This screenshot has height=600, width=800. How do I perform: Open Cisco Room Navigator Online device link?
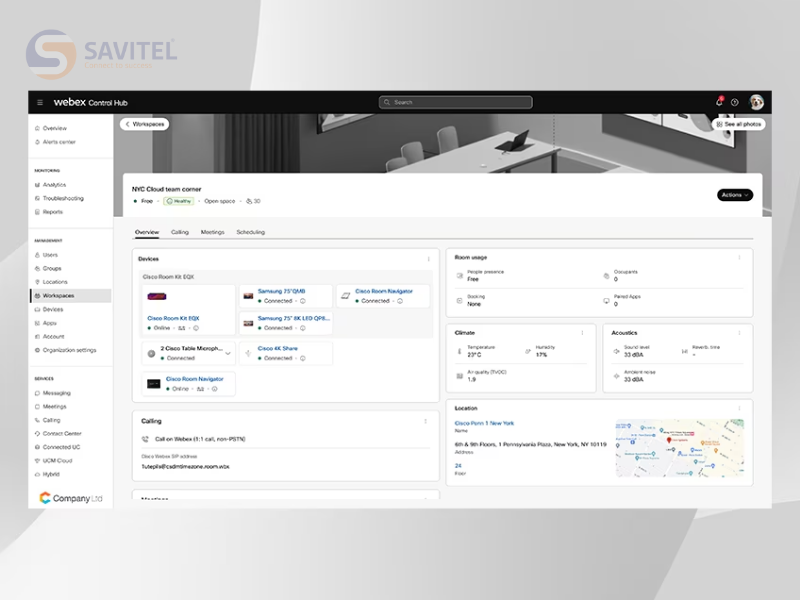tap(195, 379)
